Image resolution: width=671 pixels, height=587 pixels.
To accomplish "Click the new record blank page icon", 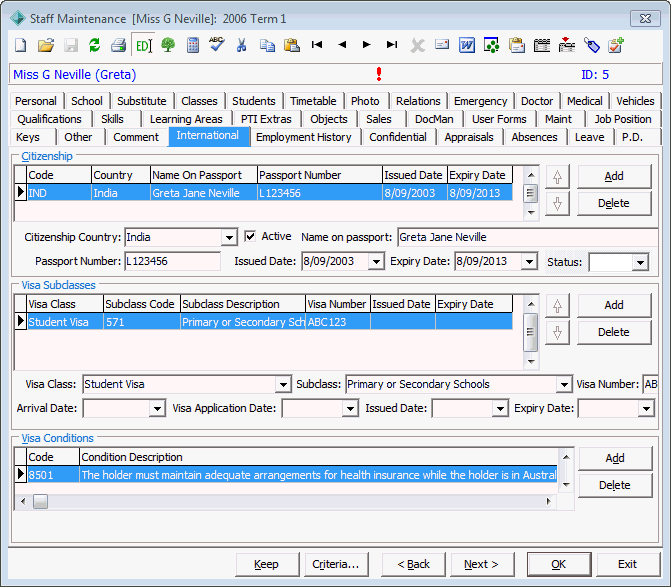I will pyautogui.click(x=21, y=45).
